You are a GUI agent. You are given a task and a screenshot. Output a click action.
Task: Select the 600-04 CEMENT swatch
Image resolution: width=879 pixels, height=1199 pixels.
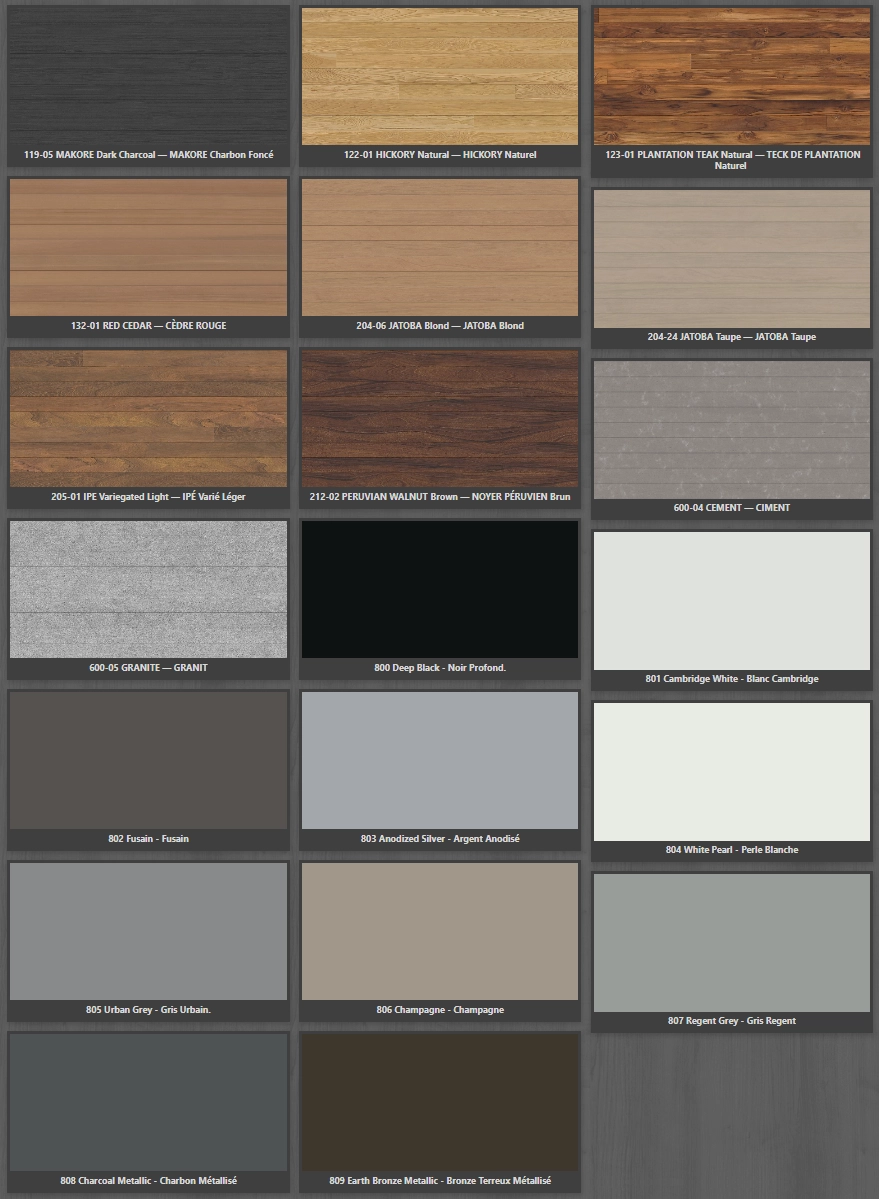731,429
